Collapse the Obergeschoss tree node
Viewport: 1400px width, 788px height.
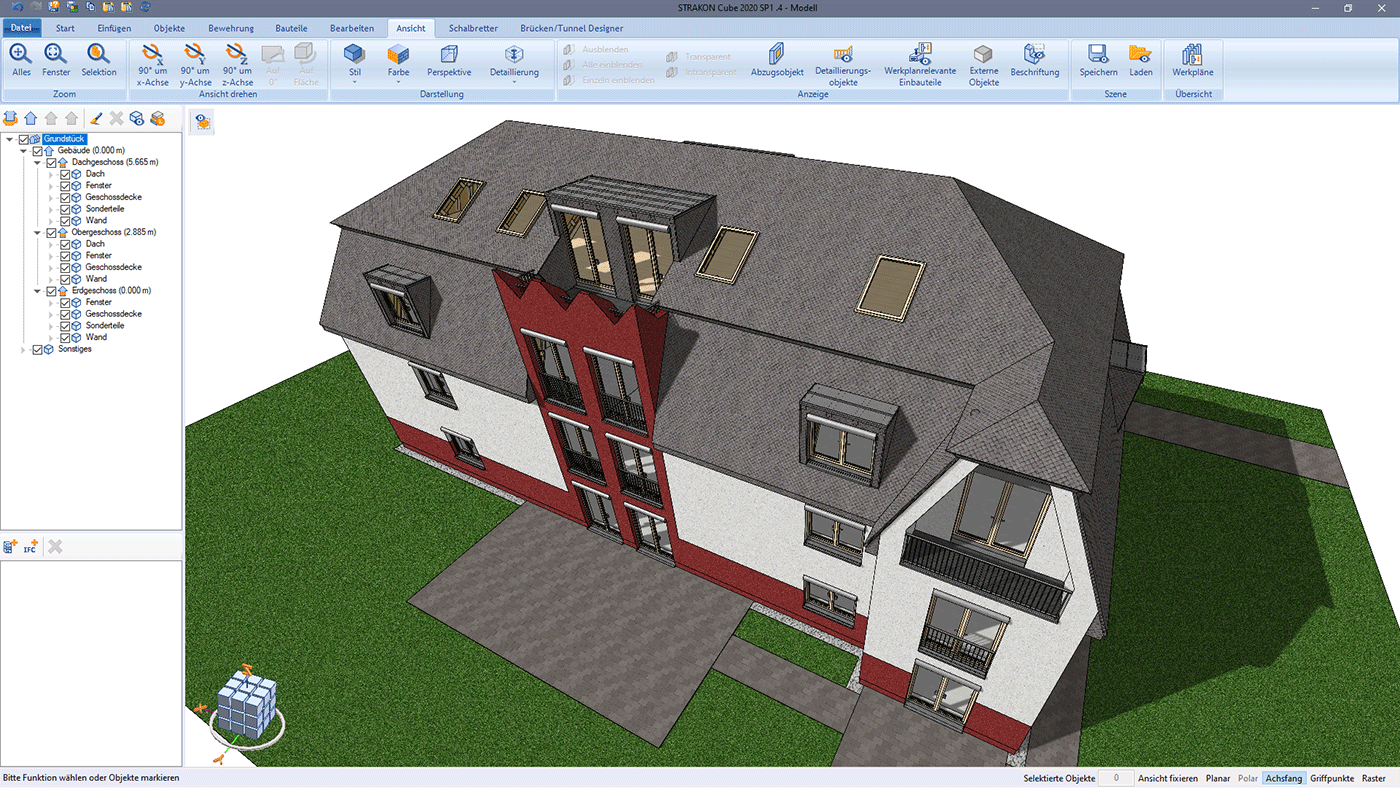pos(38,233)
